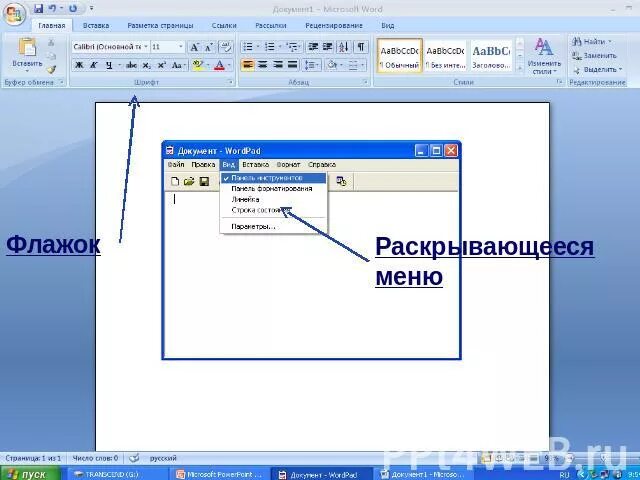
Task: Apply yellow text highlight color
Action: pos(198,65)
